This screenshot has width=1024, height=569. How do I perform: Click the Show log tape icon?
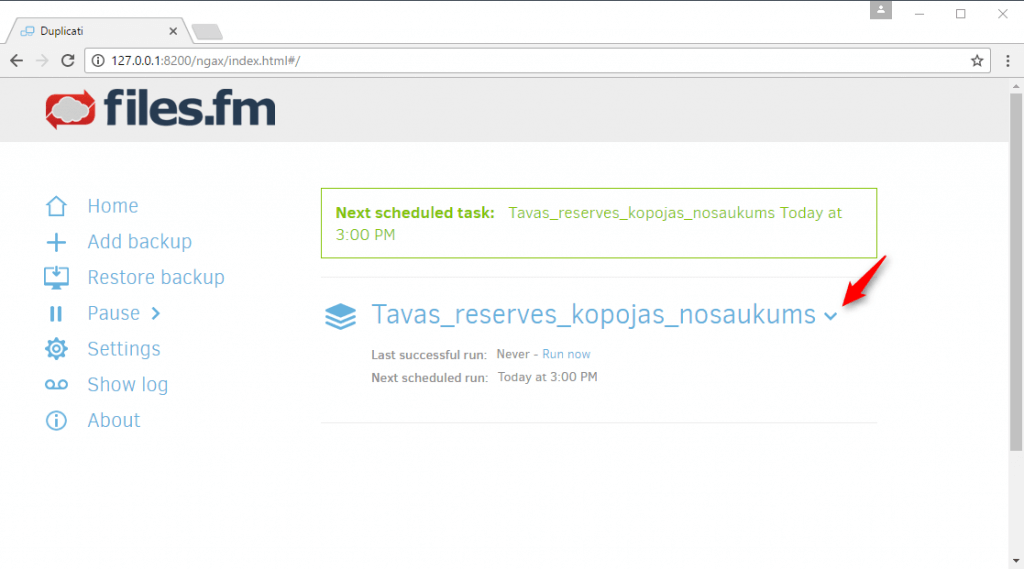pyautogui.click(x=56, y=385)
